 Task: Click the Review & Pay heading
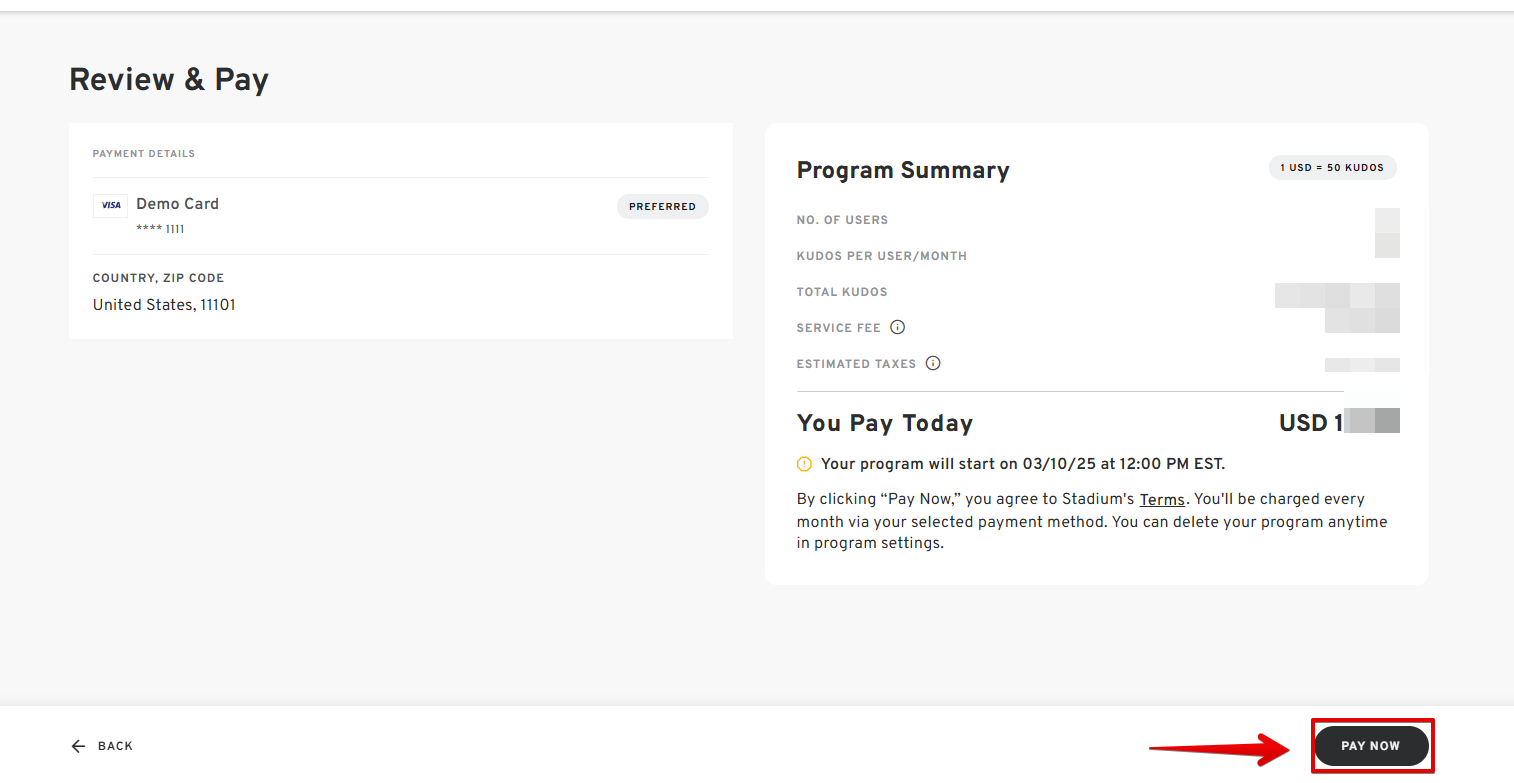pyautogui.click(x=169, y=80)
